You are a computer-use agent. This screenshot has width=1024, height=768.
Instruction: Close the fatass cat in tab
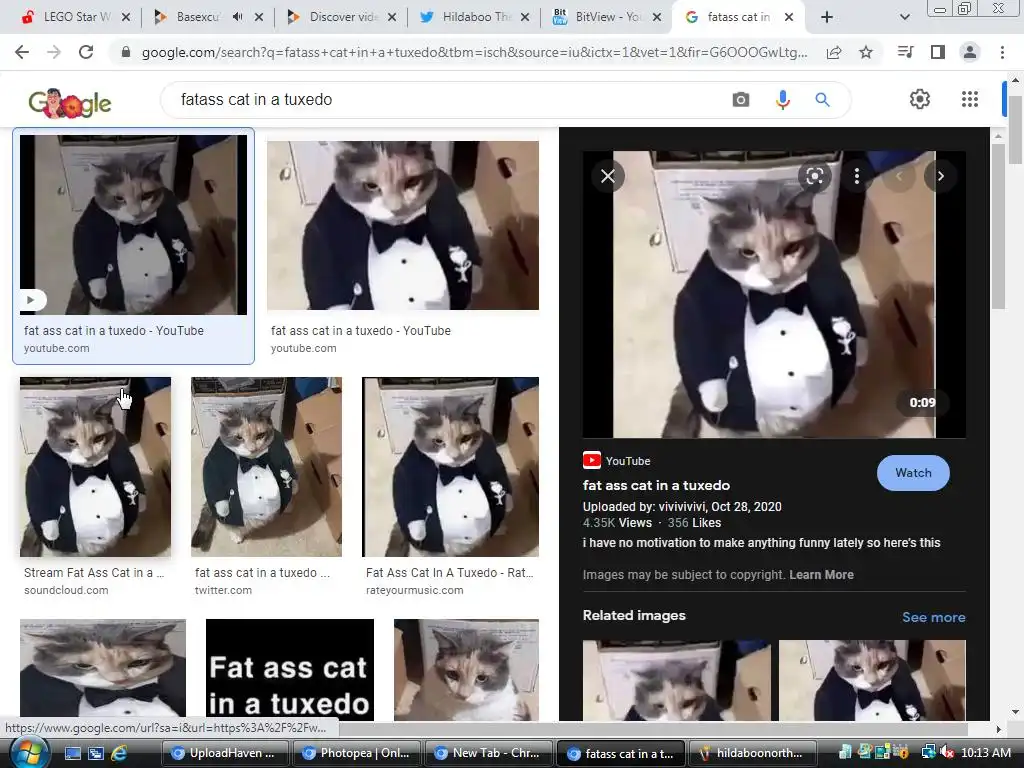[x=789, y=17]
